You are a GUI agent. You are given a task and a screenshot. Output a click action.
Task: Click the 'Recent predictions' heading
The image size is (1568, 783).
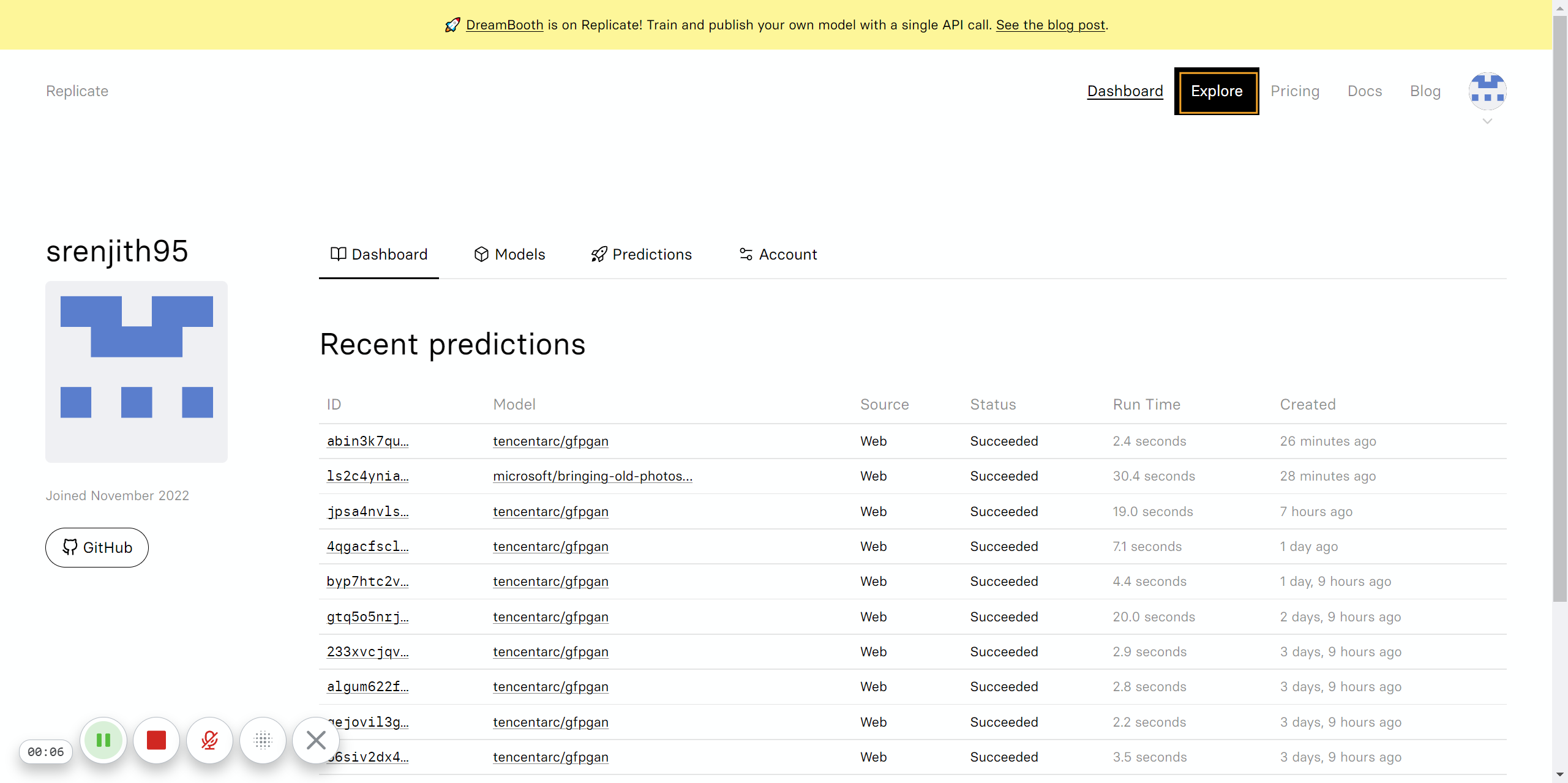click(452, 344)
